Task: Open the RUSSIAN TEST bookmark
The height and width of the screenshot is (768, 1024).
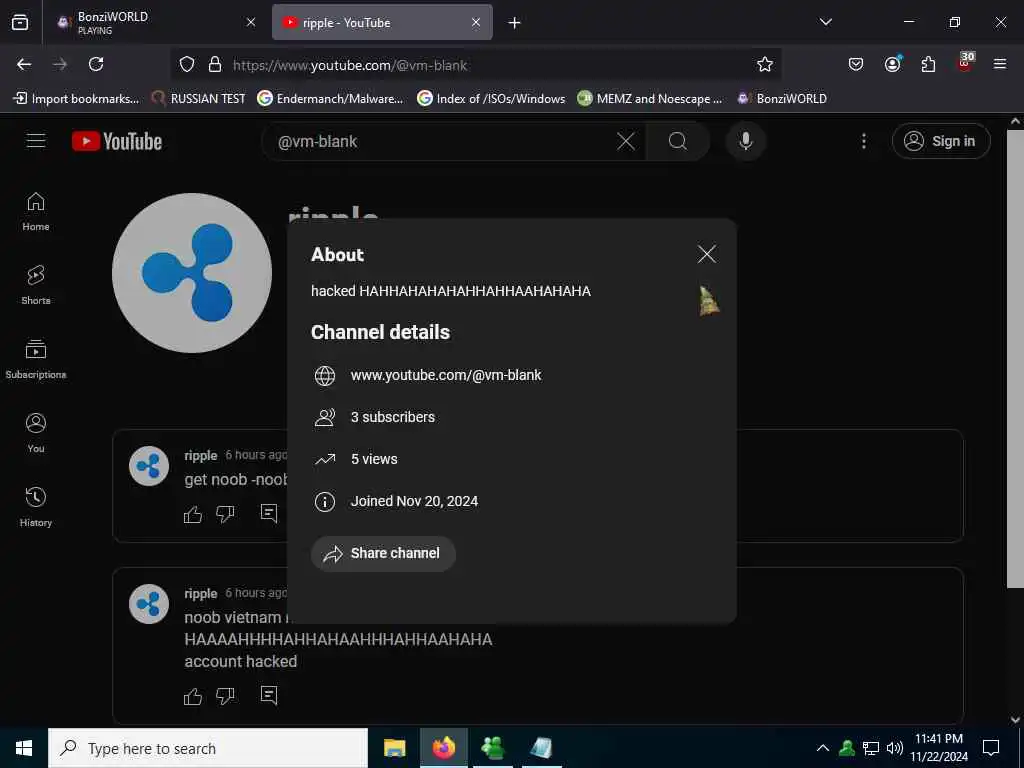Action: (x=199, y=99)
